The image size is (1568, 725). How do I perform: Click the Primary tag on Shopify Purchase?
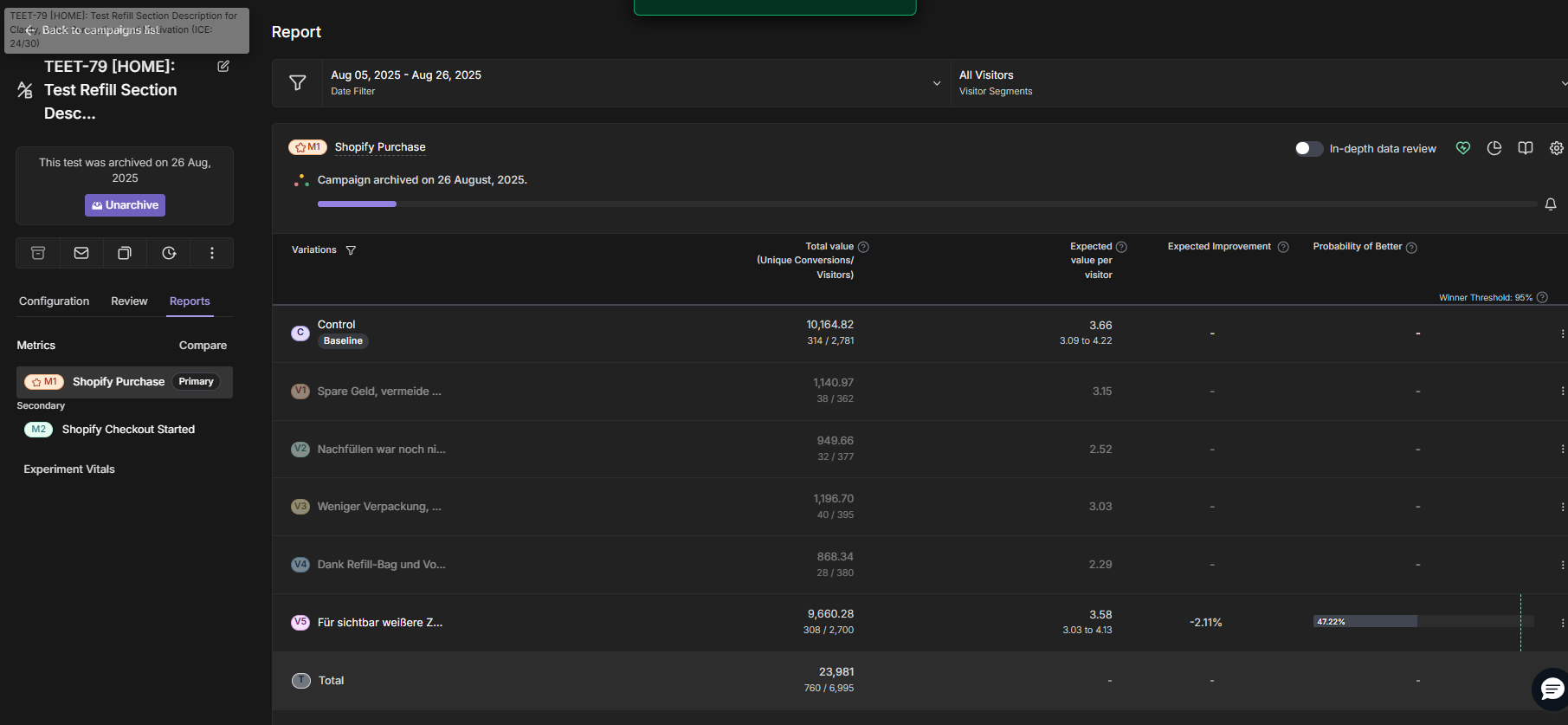pos(197,382)
